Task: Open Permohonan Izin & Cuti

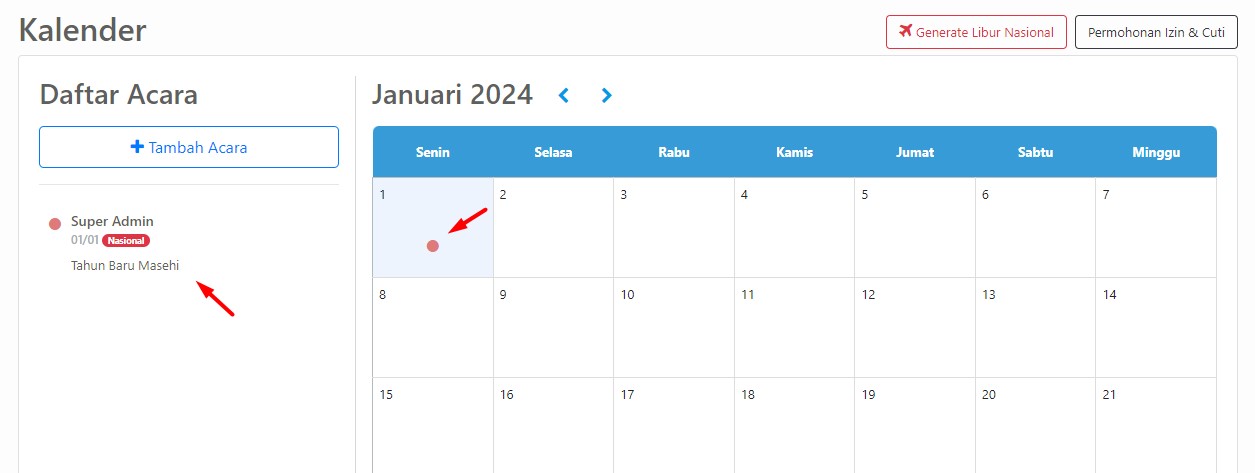Action: (x=1156, y=32)
